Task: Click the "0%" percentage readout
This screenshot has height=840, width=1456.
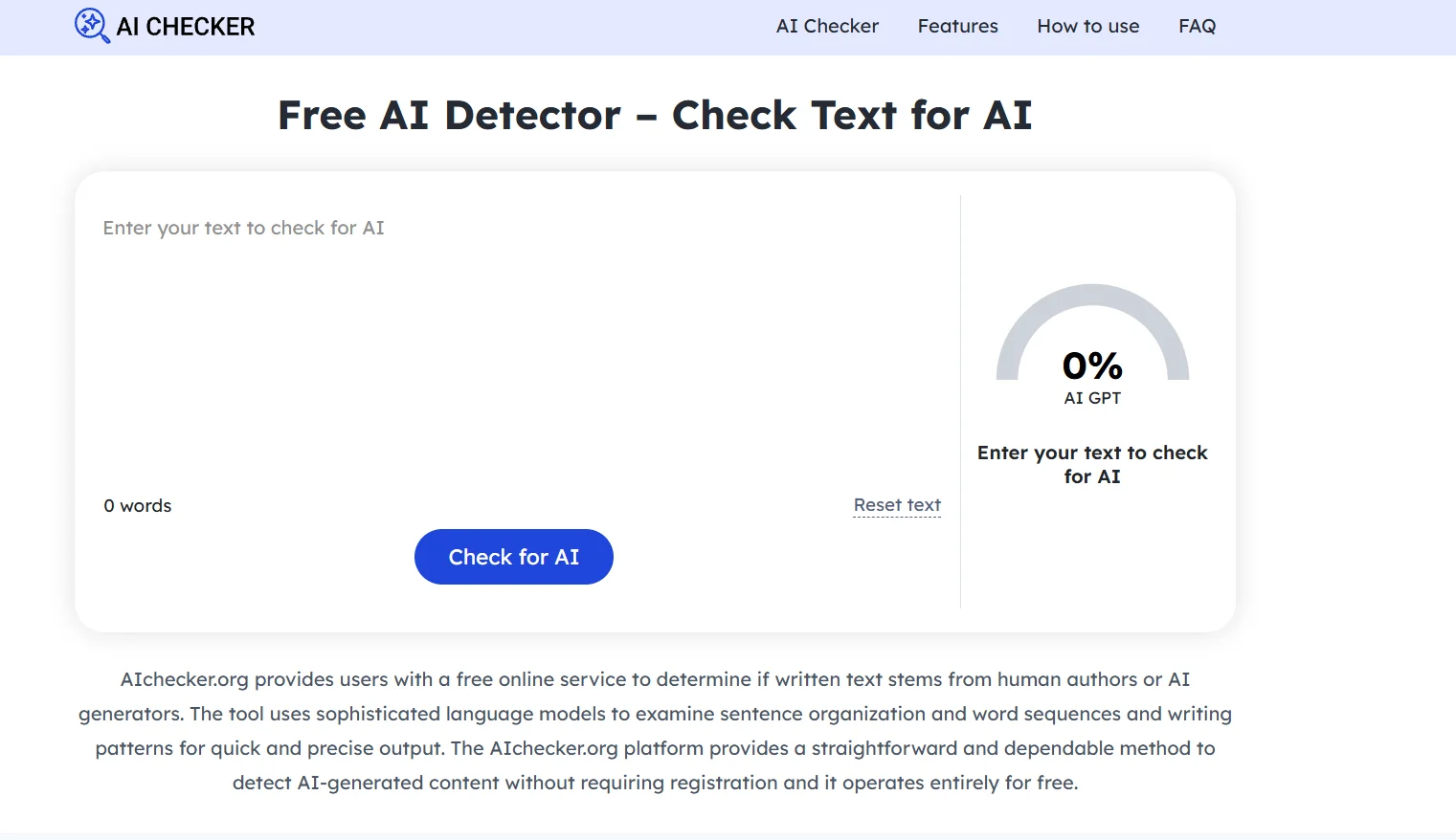Action: [x=1092, y=365]
